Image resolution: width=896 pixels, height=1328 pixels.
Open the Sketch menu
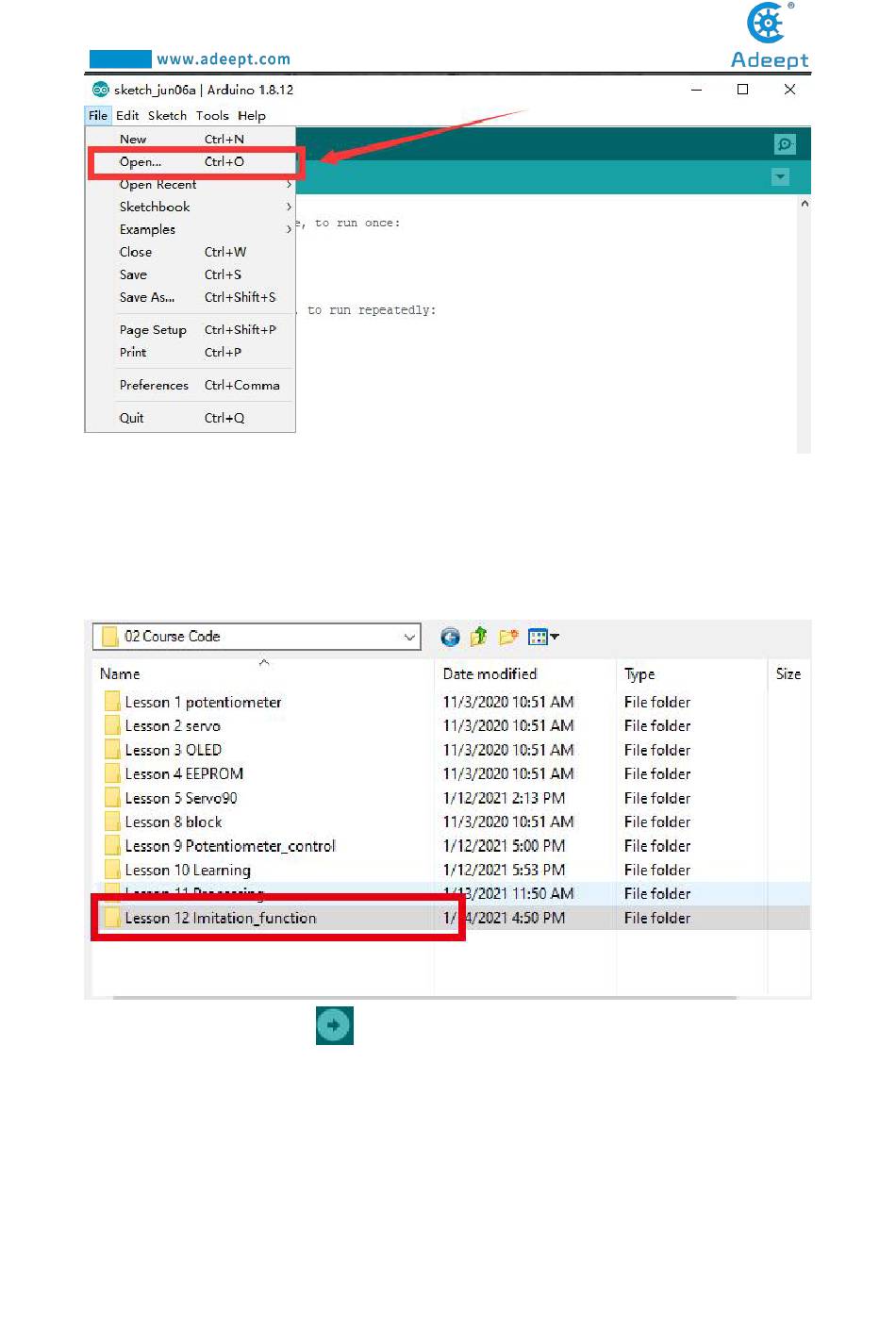point(167,116)
